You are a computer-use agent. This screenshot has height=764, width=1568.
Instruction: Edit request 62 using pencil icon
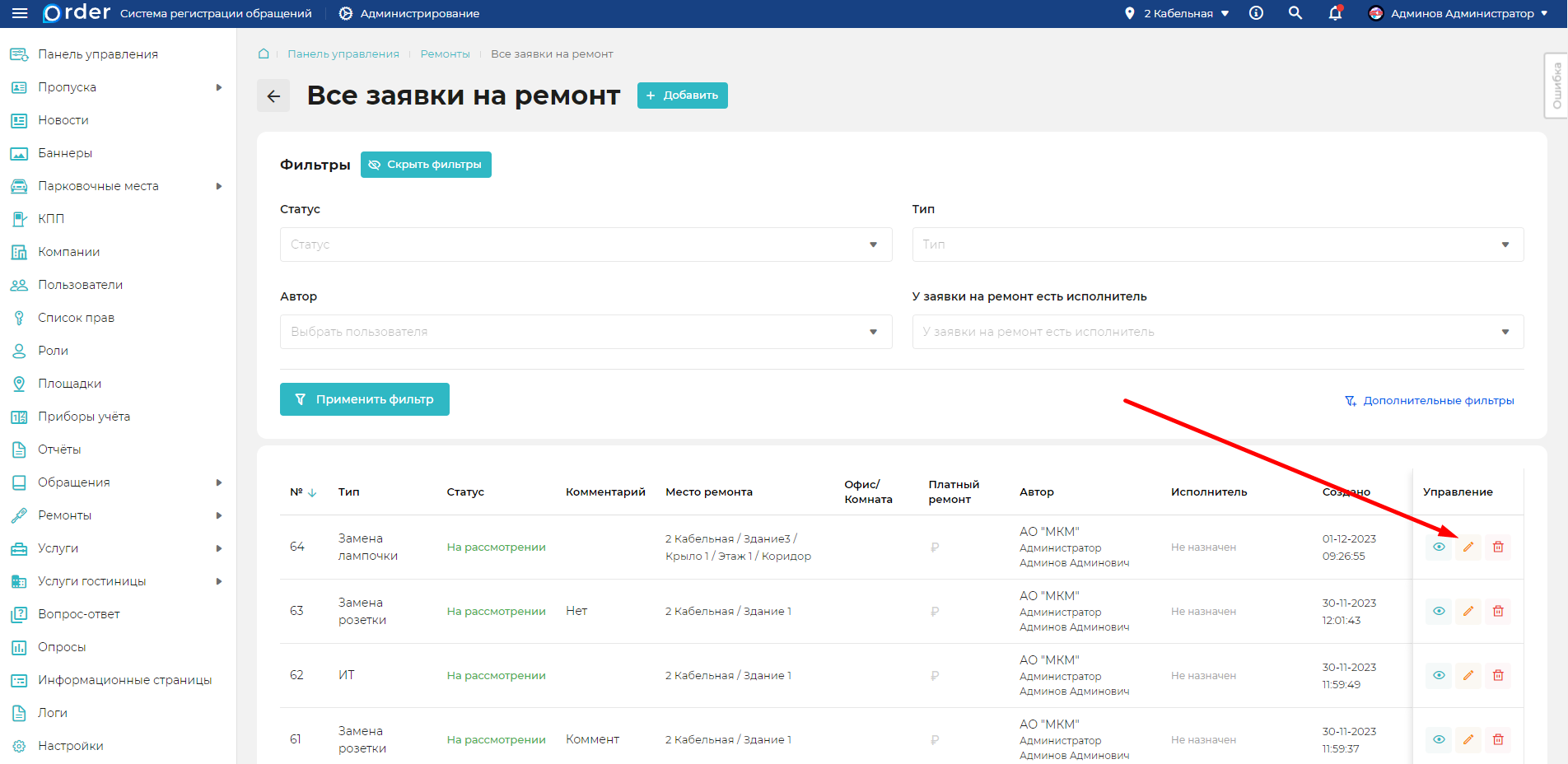click(x=1468, y=676)
